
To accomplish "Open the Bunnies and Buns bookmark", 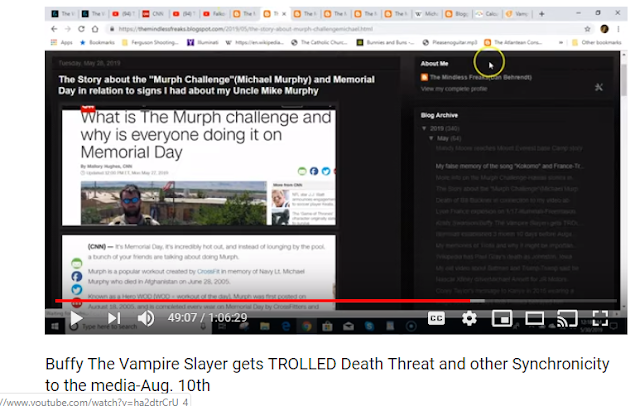I will 385,42.
